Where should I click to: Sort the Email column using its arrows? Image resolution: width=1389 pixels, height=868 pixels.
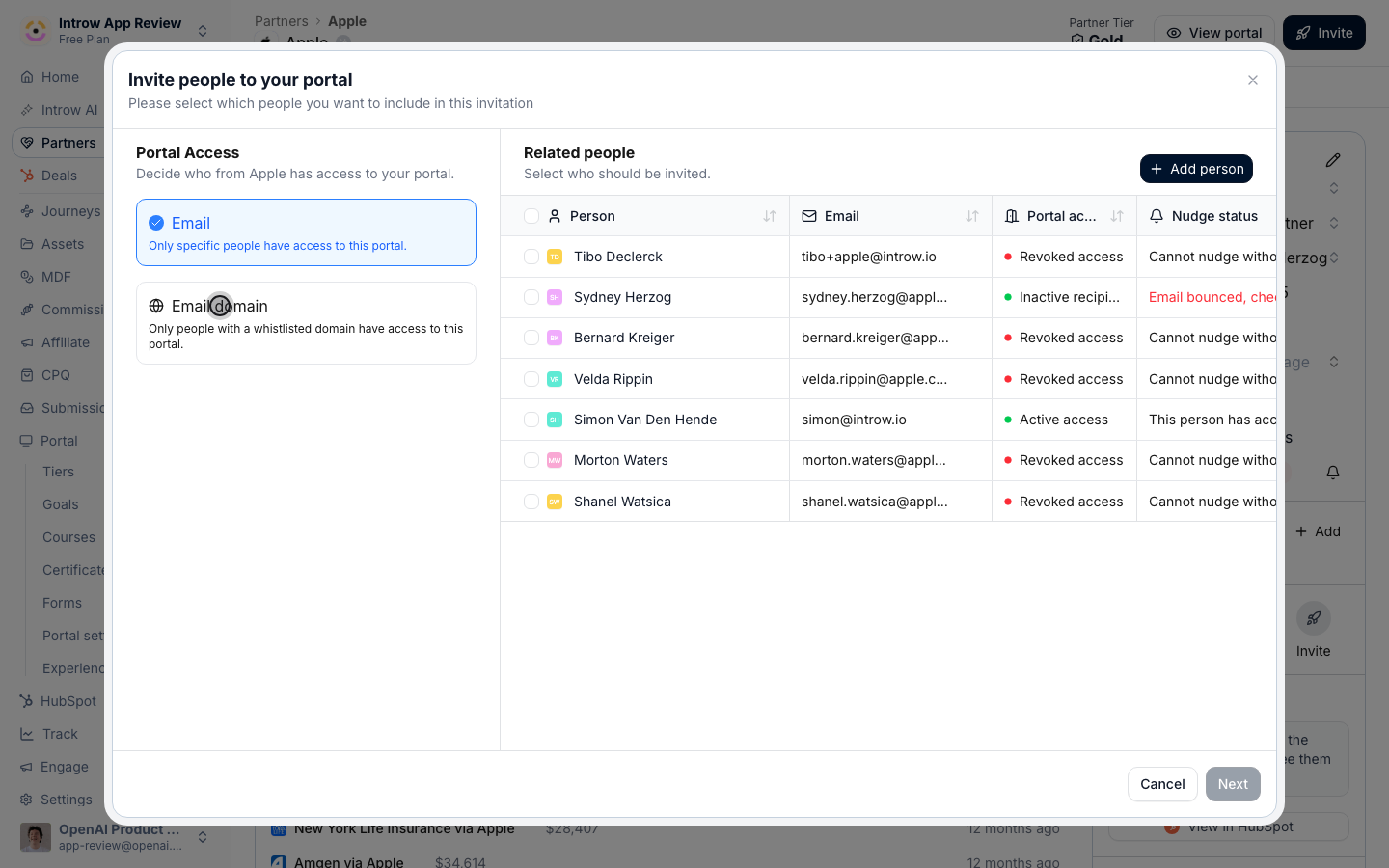click(972, 216)
